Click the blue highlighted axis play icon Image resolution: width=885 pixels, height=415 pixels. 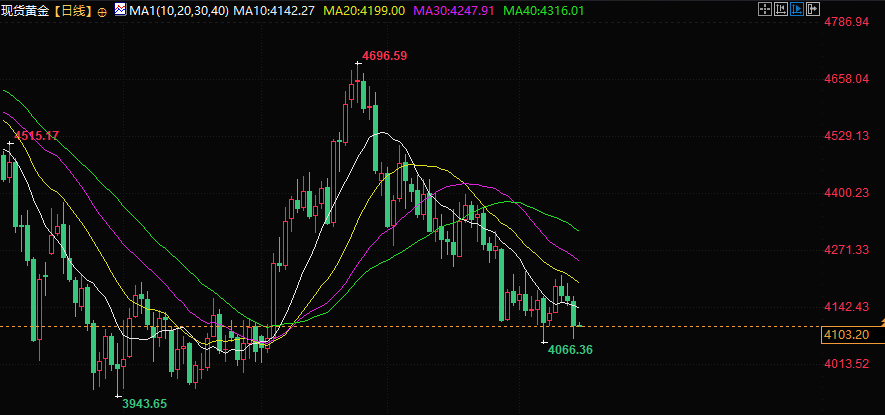(797, 9)
